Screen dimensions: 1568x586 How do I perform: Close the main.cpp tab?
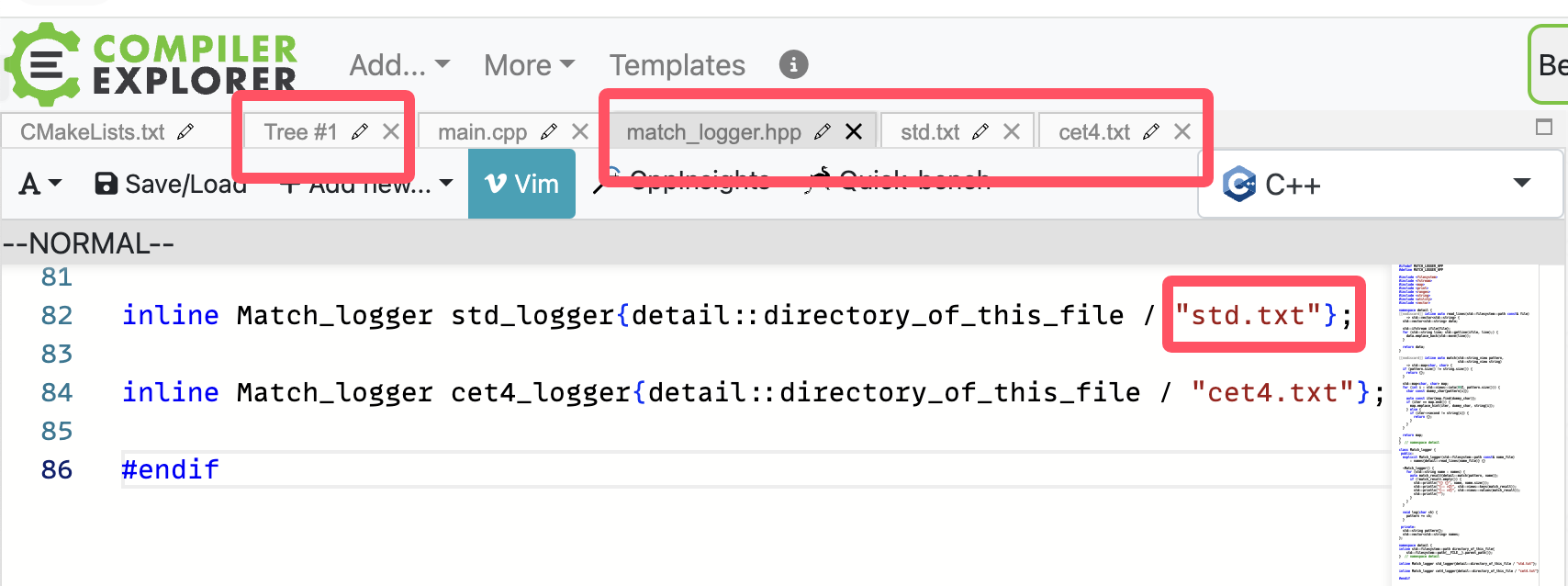580,131
